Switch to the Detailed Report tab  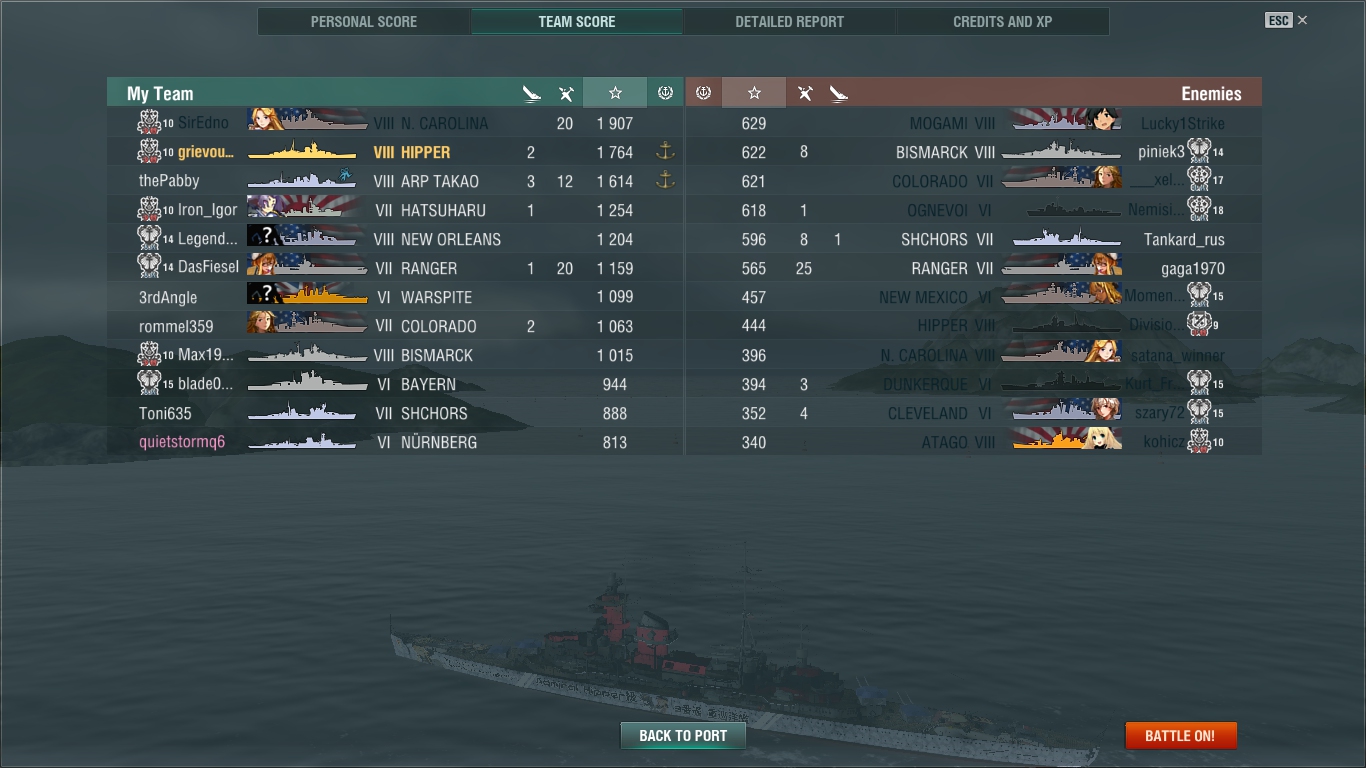[789, 21]
